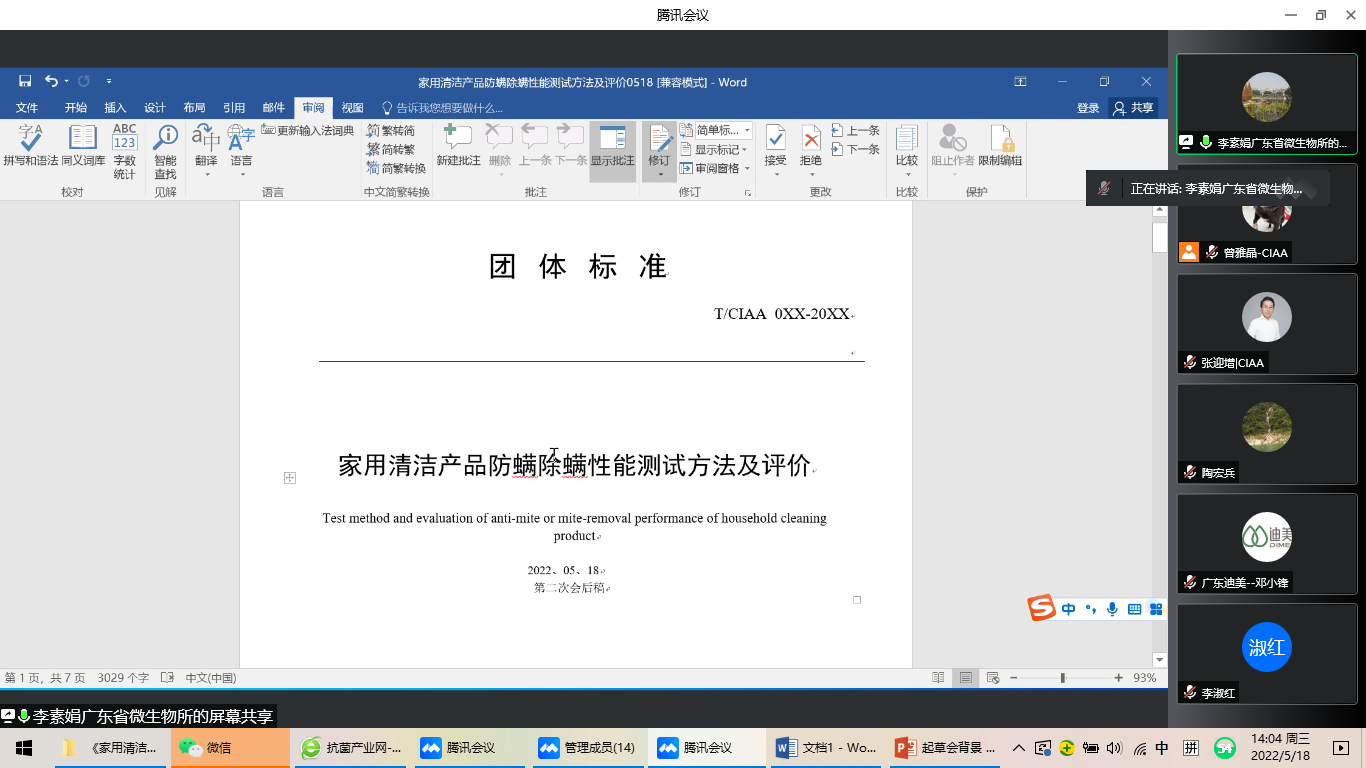Expand the Translate (翻译) dropdown arrow
Viewport: 1366px width, 768px height.
[207, 175]
